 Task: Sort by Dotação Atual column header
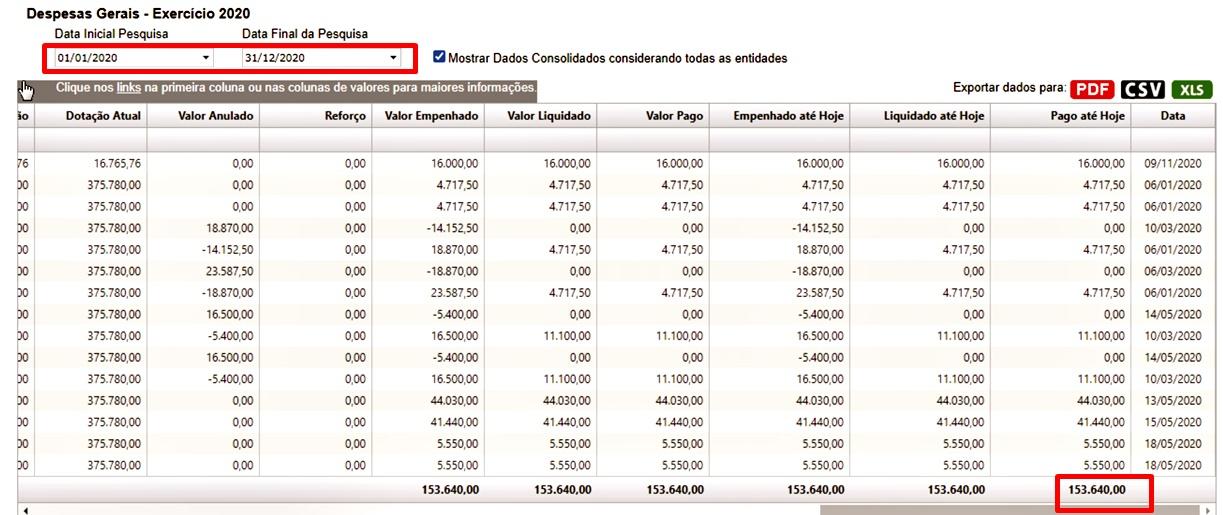[x=104, y=116]
